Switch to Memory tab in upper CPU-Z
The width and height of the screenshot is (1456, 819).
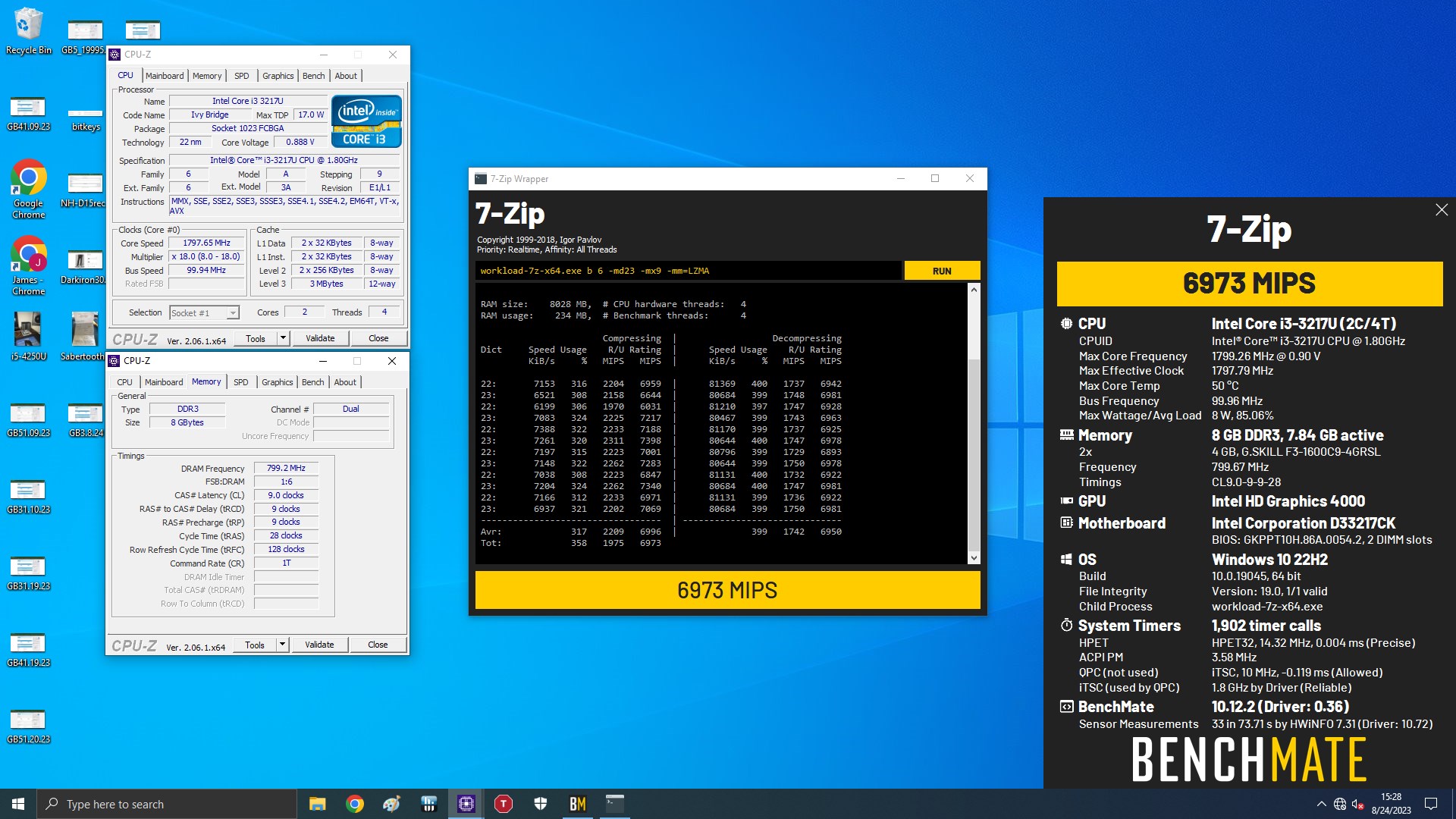[207, 76]
